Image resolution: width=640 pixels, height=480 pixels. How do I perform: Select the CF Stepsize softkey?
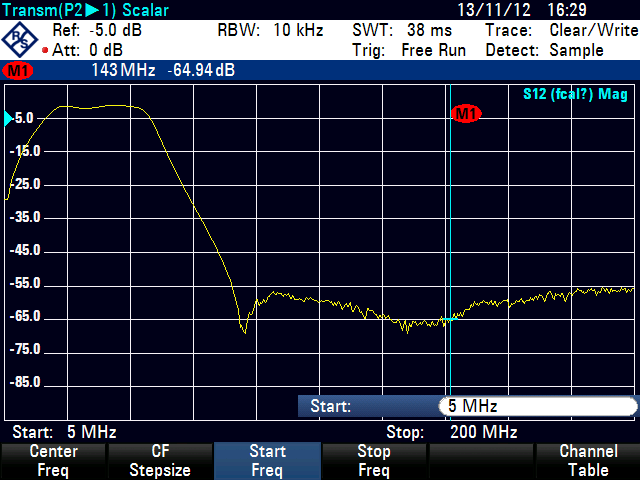[x=160, y=461]
